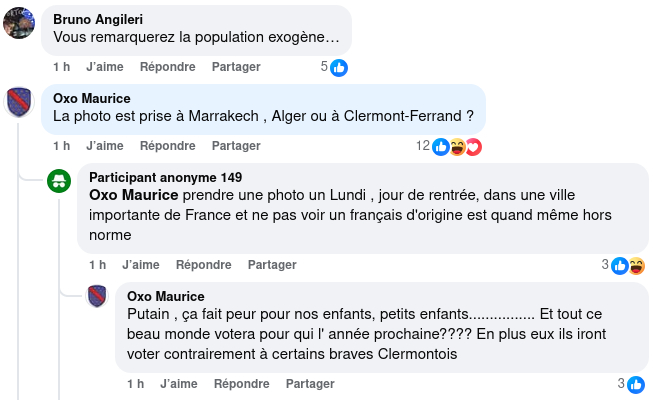Image resolution: width=658 pixels, height=400 pixels.
Task: Click the like icon on Oxo's last reply
Action: coord(635,384)
